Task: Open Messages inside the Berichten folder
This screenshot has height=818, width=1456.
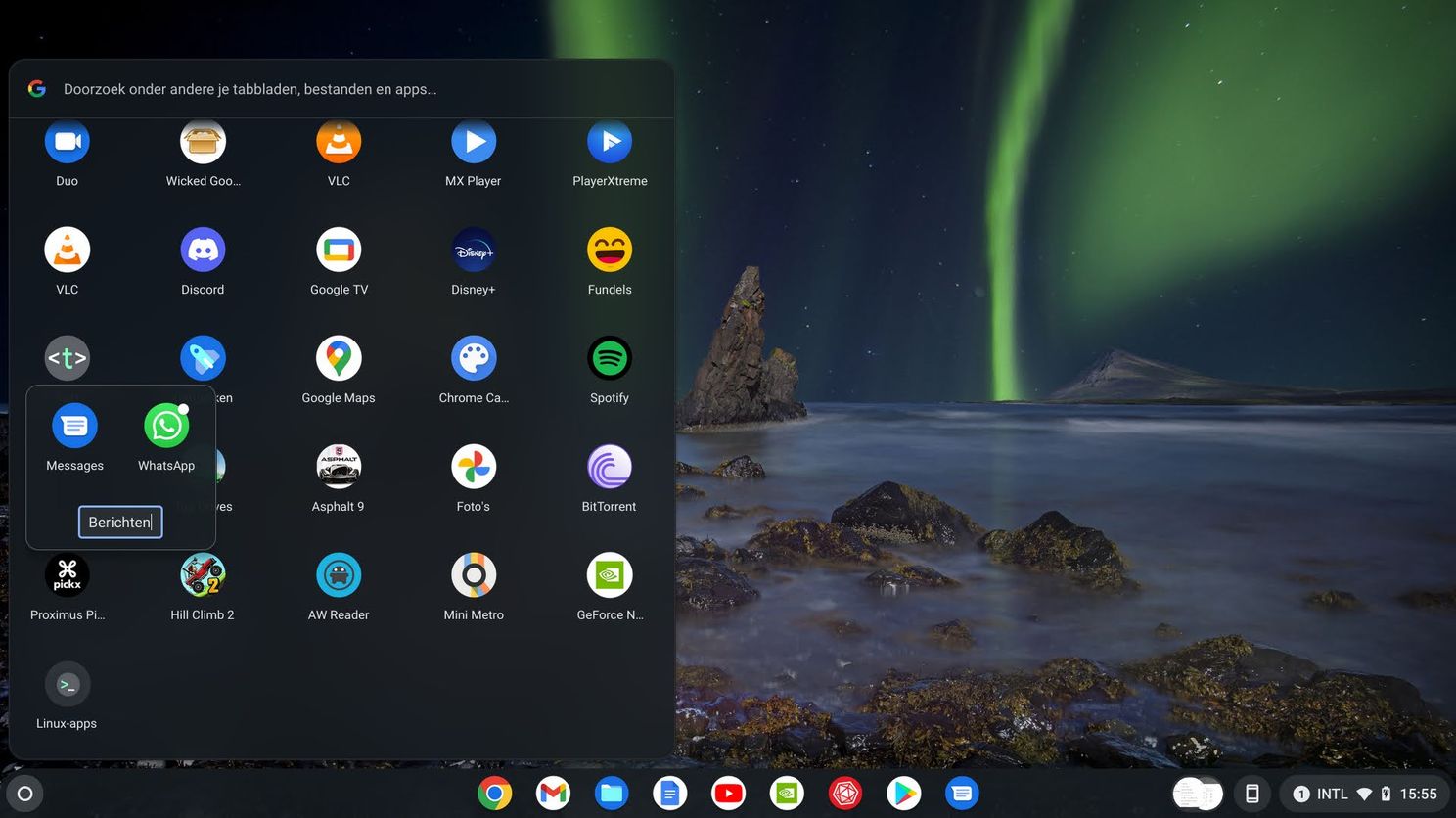Action: 74,426
